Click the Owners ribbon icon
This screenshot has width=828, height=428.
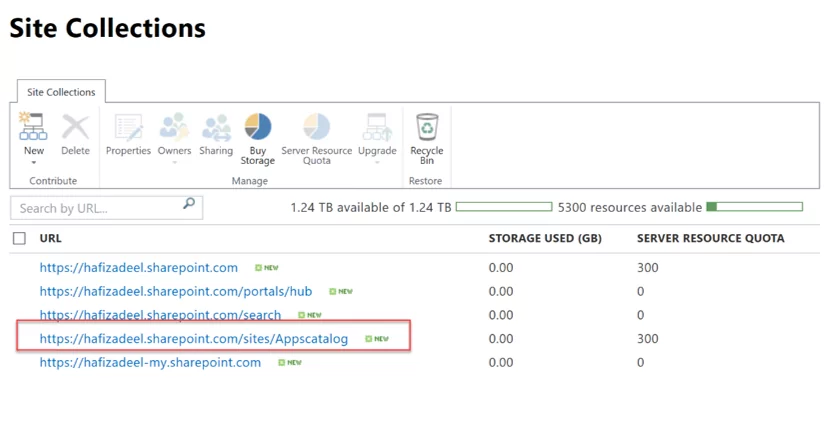174,127
